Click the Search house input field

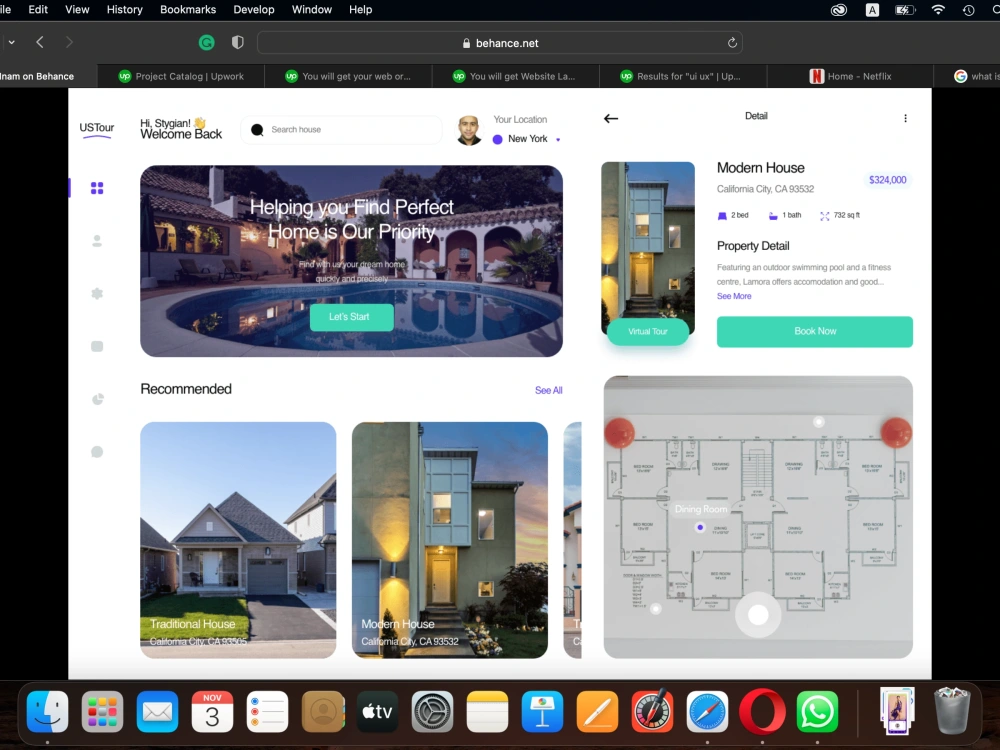tap(341, 129)
